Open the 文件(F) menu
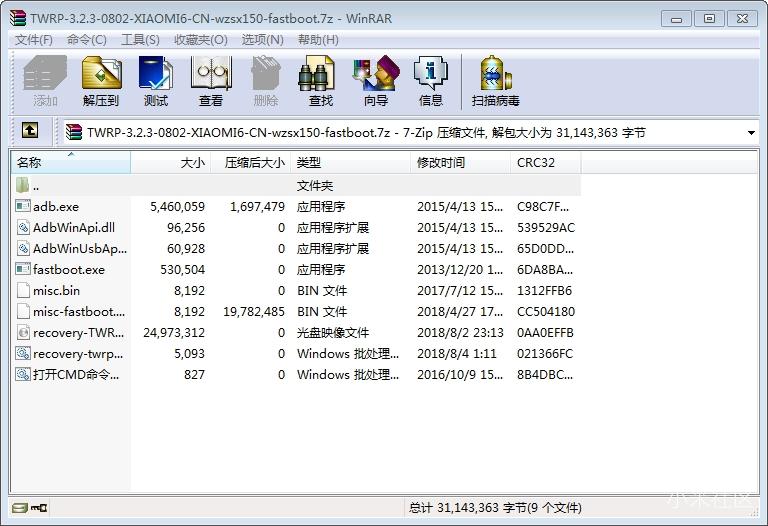 coord(33,40)
